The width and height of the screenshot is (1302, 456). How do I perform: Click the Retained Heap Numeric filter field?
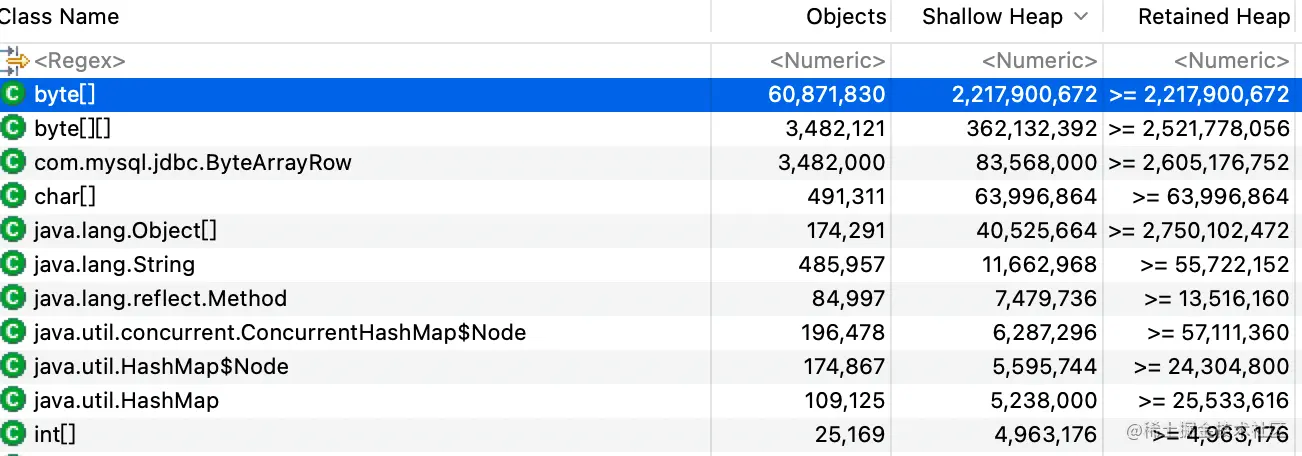[x=1231, y=61]
